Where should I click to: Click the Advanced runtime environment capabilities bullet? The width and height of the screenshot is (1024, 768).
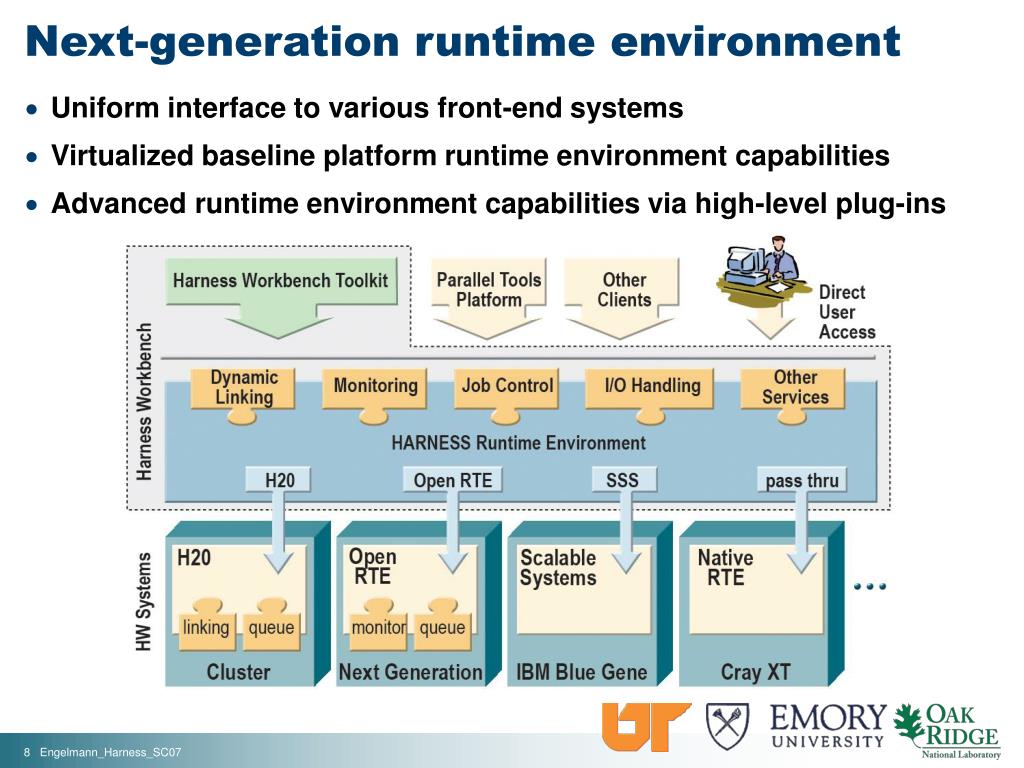coord(498,203)
